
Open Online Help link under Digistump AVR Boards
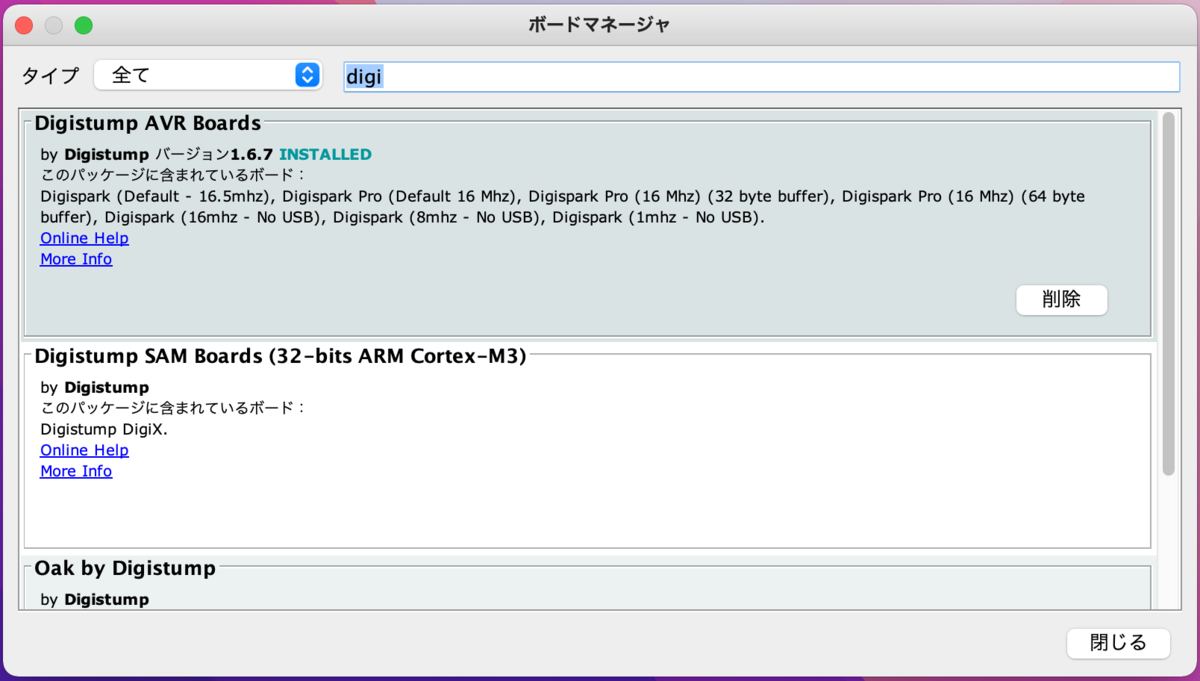point(84,238)
